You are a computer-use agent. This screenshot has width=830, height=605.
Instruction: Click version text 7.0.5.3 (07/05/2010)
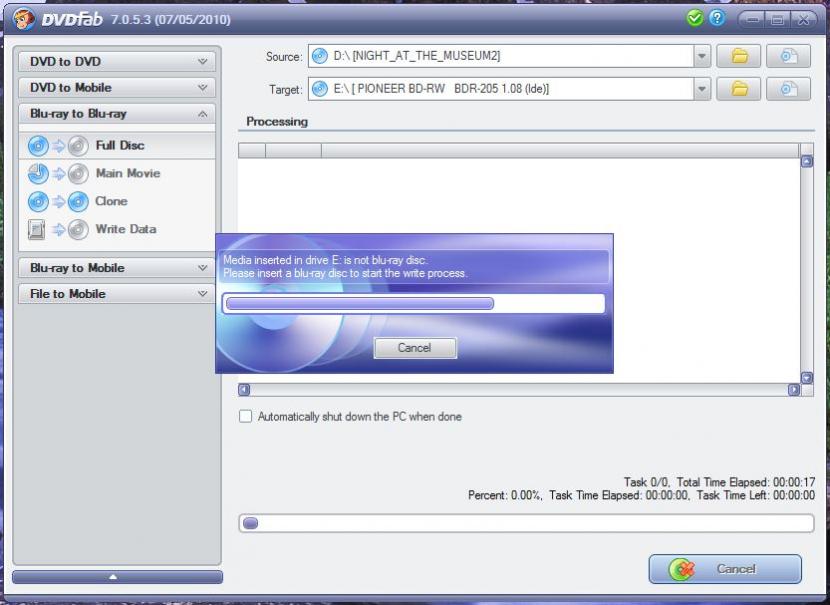click(170, 20)
